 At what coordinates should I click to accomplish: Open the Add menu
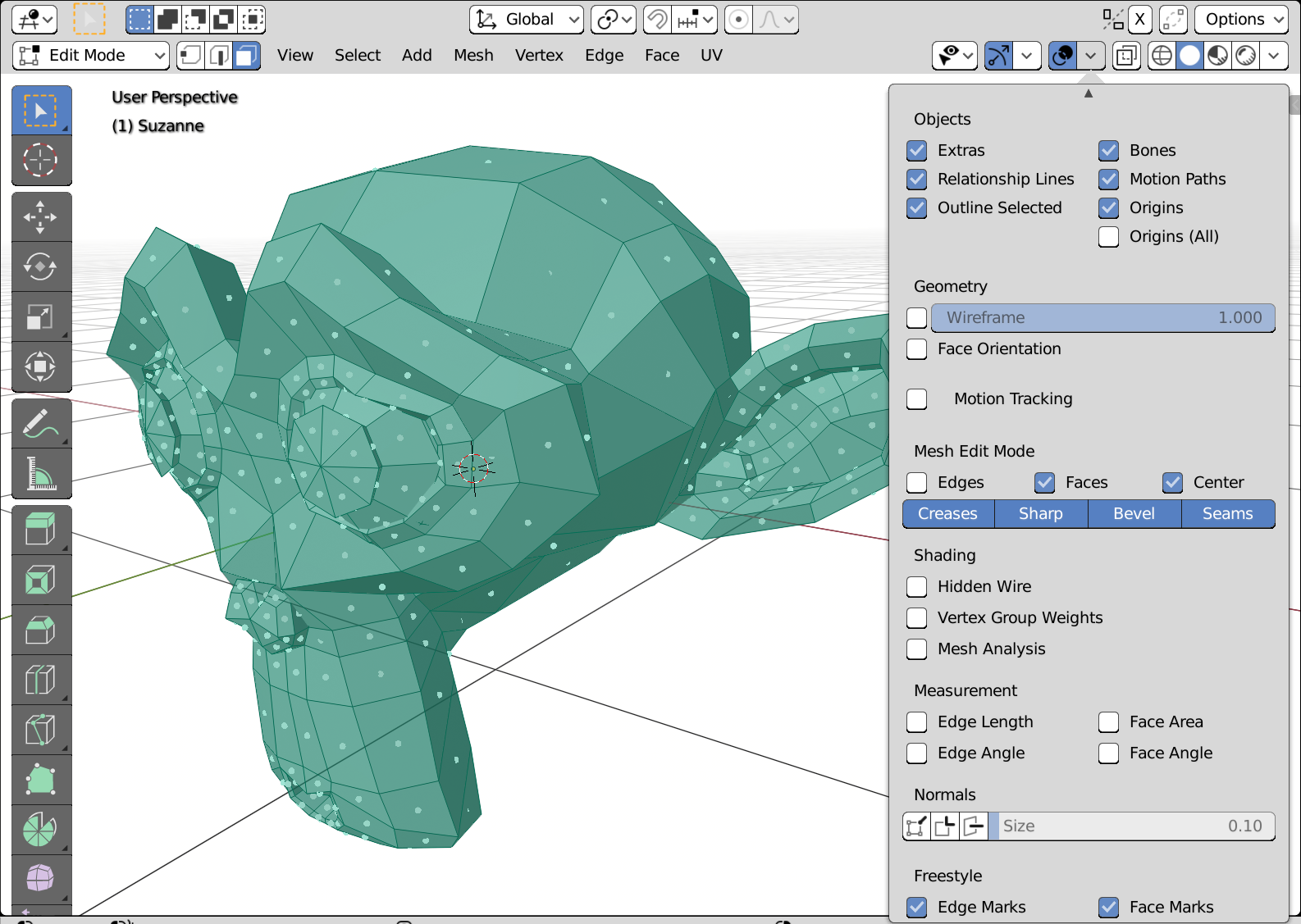point(417,55)
